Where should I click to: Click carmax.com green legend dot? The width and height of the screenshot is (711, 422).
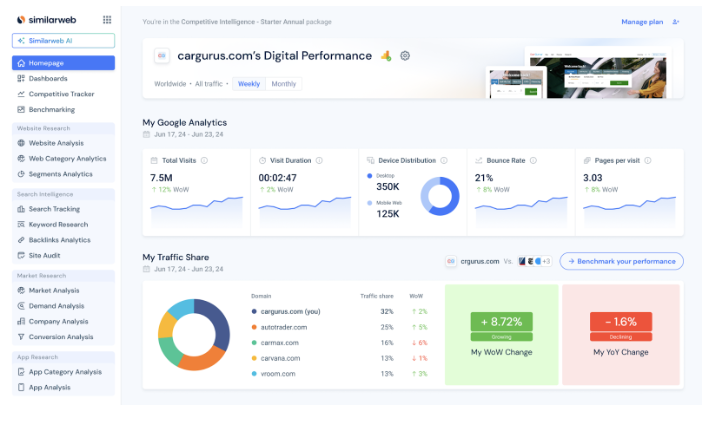(x=254, y=342)
